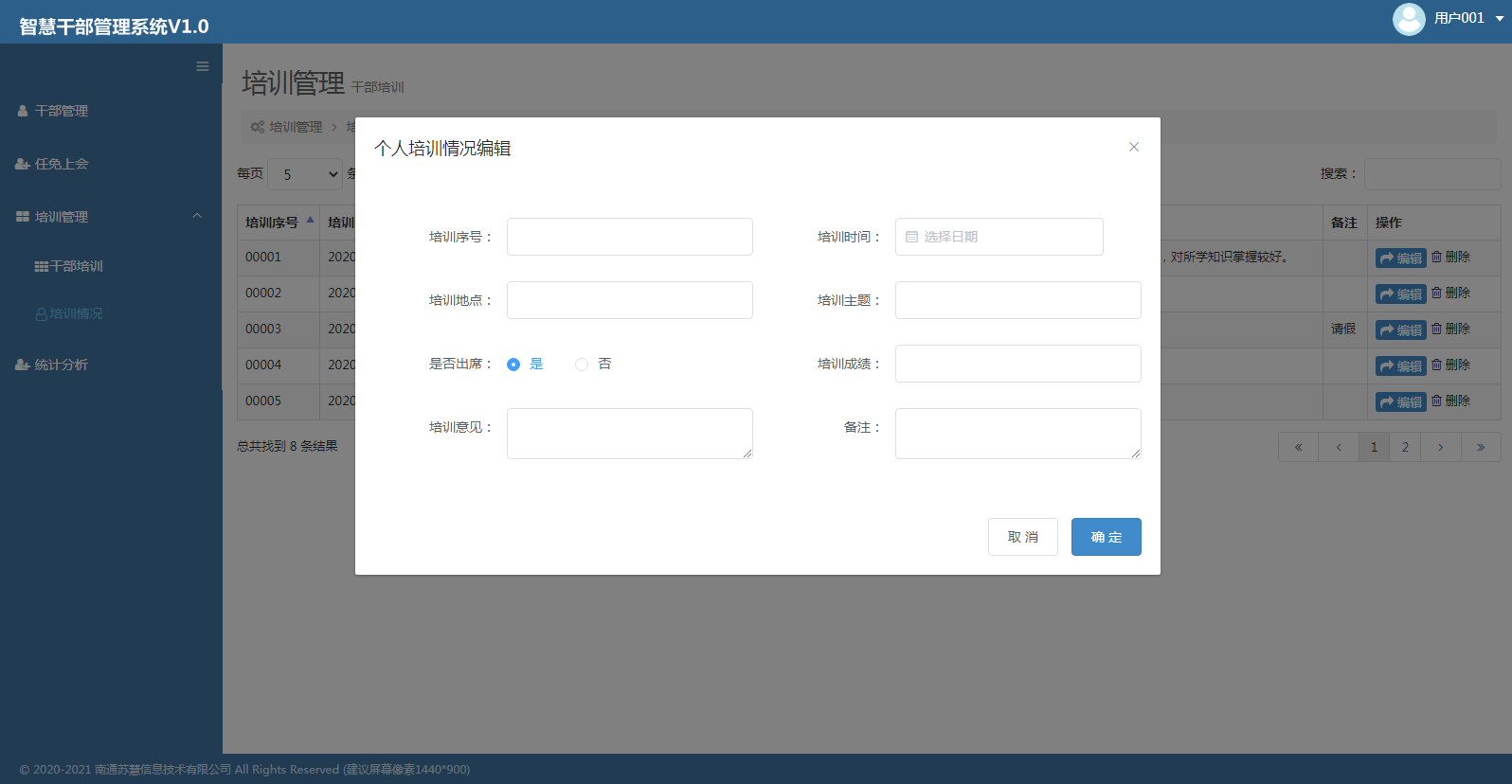Click the 确定 button
This screenshot has width=1512, height=784.
1106,537
